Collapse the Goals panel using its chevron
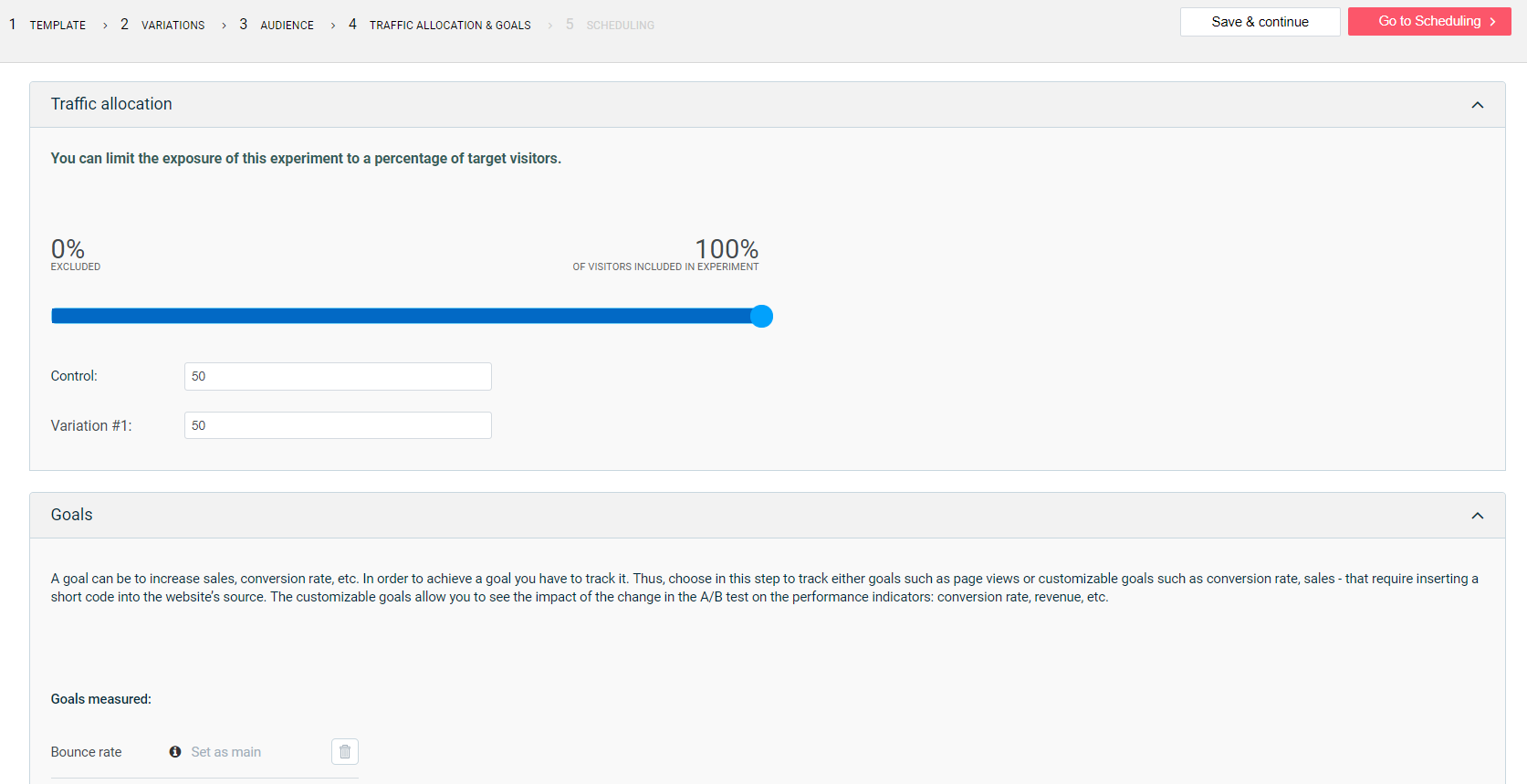1527x784 pixels. tap(1477, 516)
